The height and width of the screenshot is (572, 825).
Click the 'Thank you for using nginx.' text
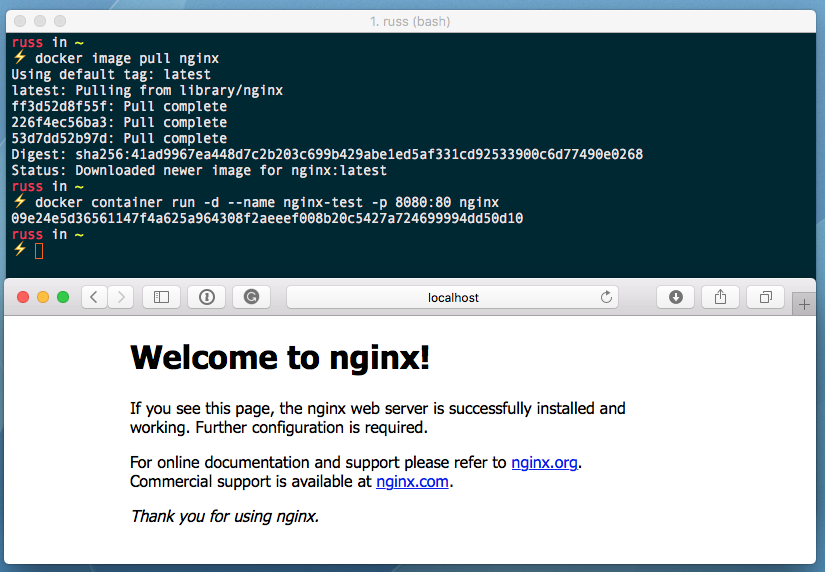click(x=225, y=516)
